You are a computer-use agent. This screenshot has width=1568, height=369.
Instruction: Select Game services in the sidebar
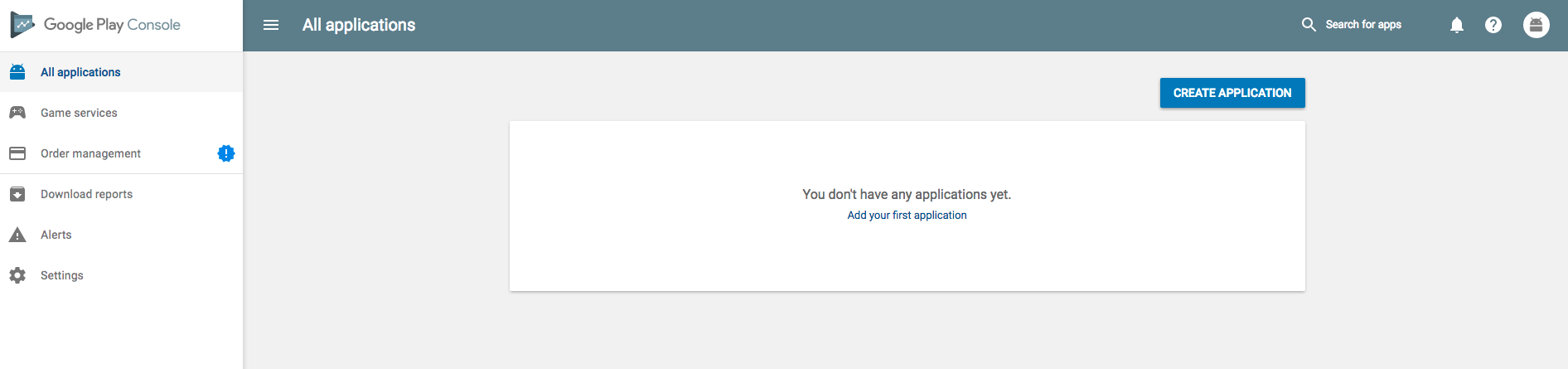click(x=79, y=113)
